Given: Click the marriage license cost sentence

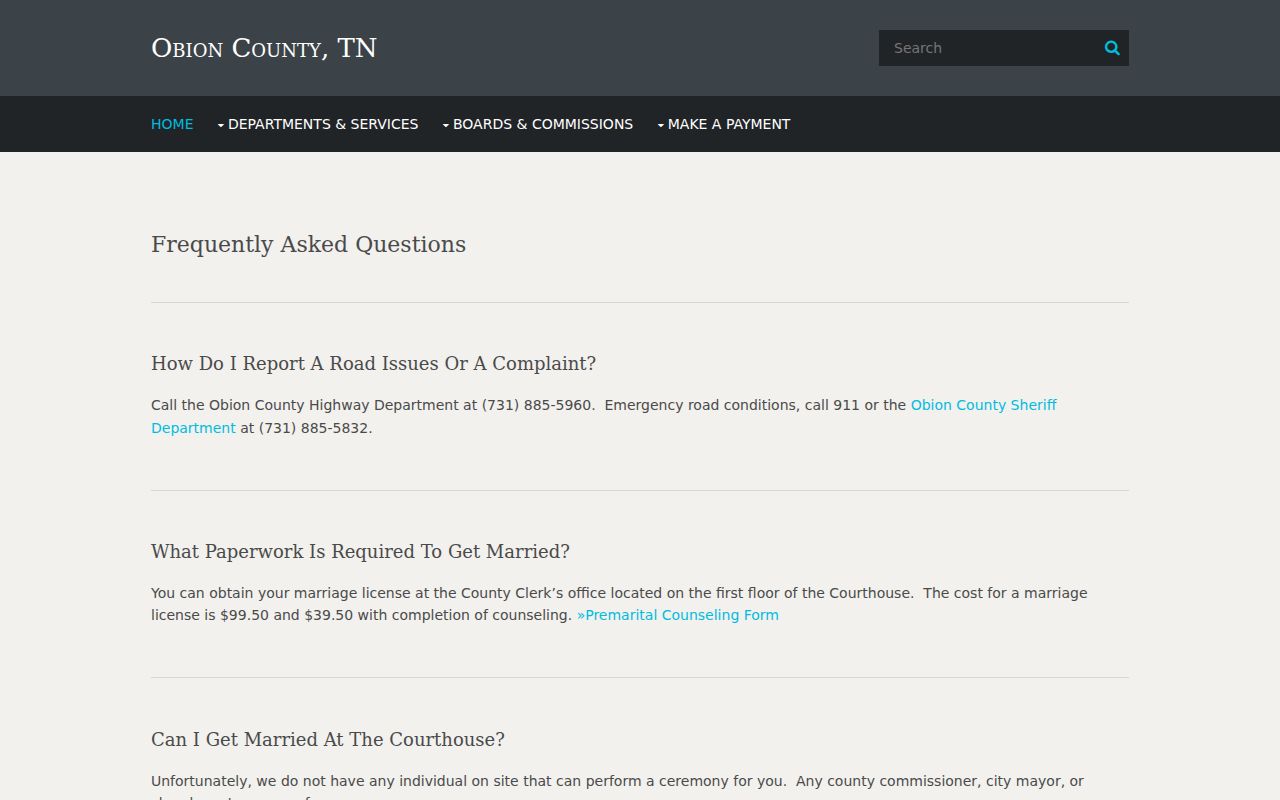Looking at the screenshot, I should coord(619,604).
